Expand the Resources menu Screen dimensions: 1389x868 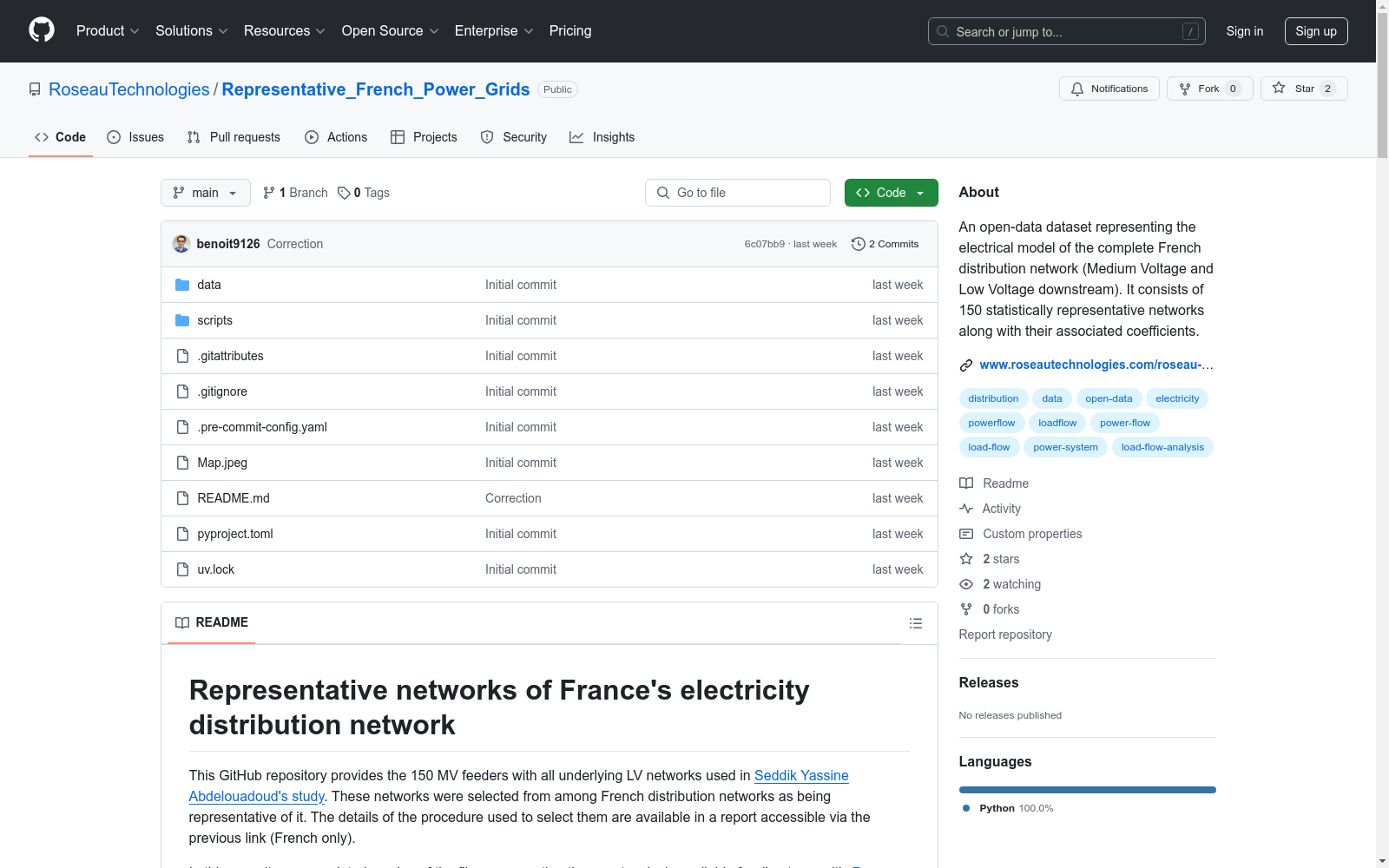[x=285, y=31]
